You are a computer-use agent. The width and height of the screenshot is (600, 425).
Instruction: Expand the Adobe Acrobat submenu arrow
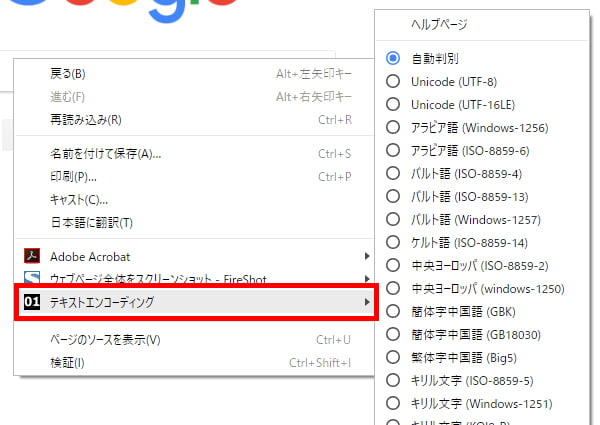coord(367,256)
